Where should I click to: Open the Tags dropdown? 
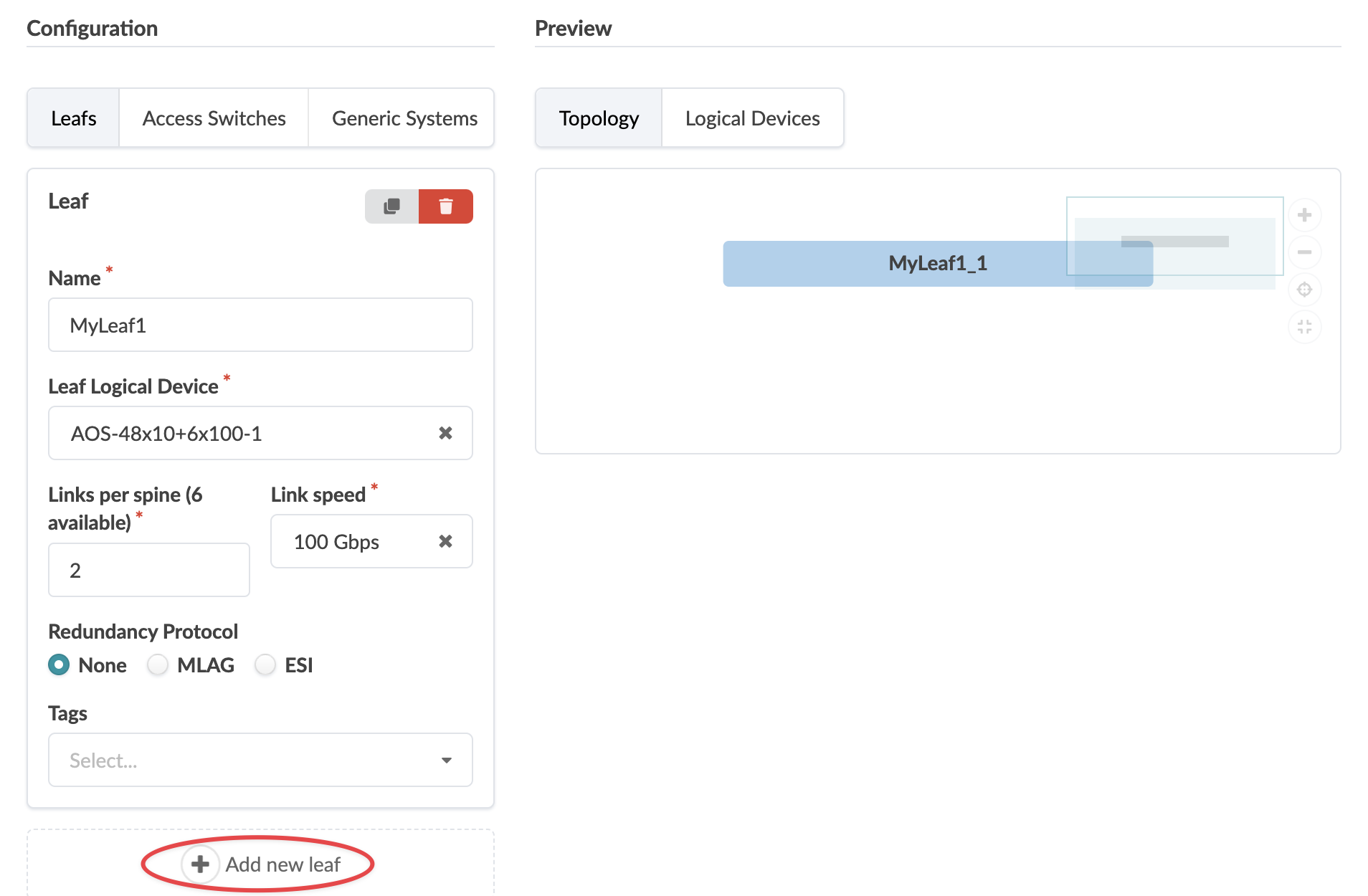260,760
